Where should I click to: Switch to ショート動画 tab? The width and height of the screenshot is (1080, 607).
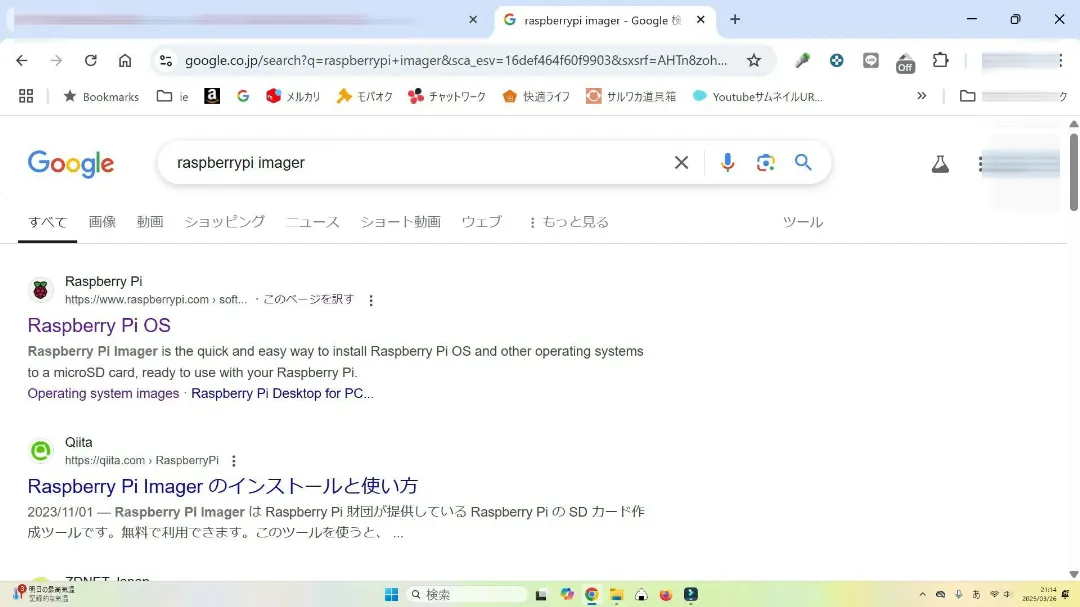point(400,222)
